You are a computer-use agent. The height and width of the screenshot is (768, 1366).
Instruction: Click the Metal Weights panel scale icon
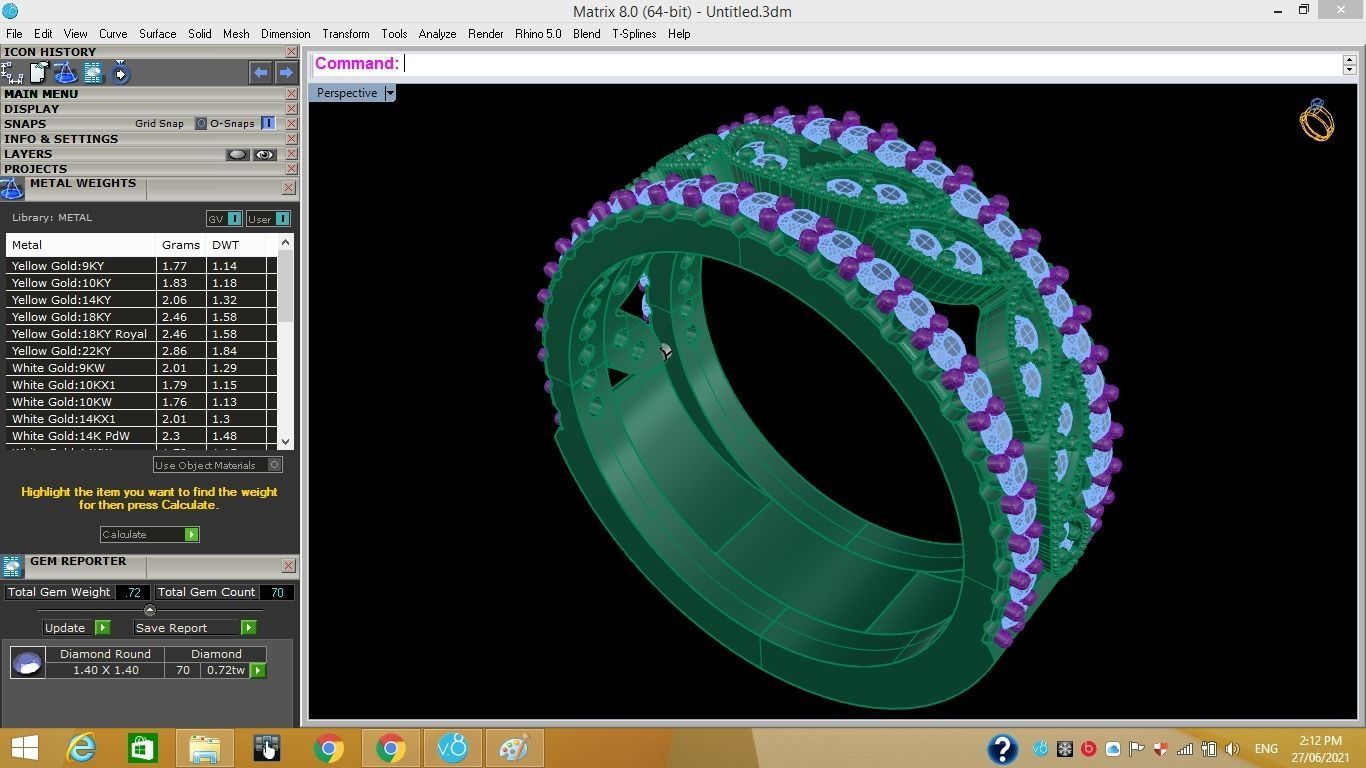12,189
